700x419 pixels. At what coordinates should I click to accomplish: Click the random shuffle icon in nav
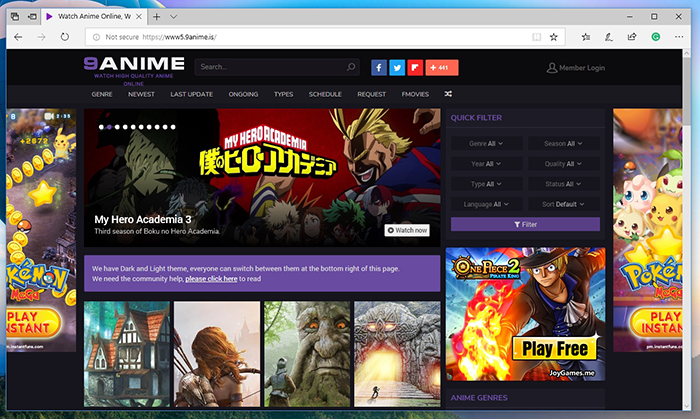(448, 94)
